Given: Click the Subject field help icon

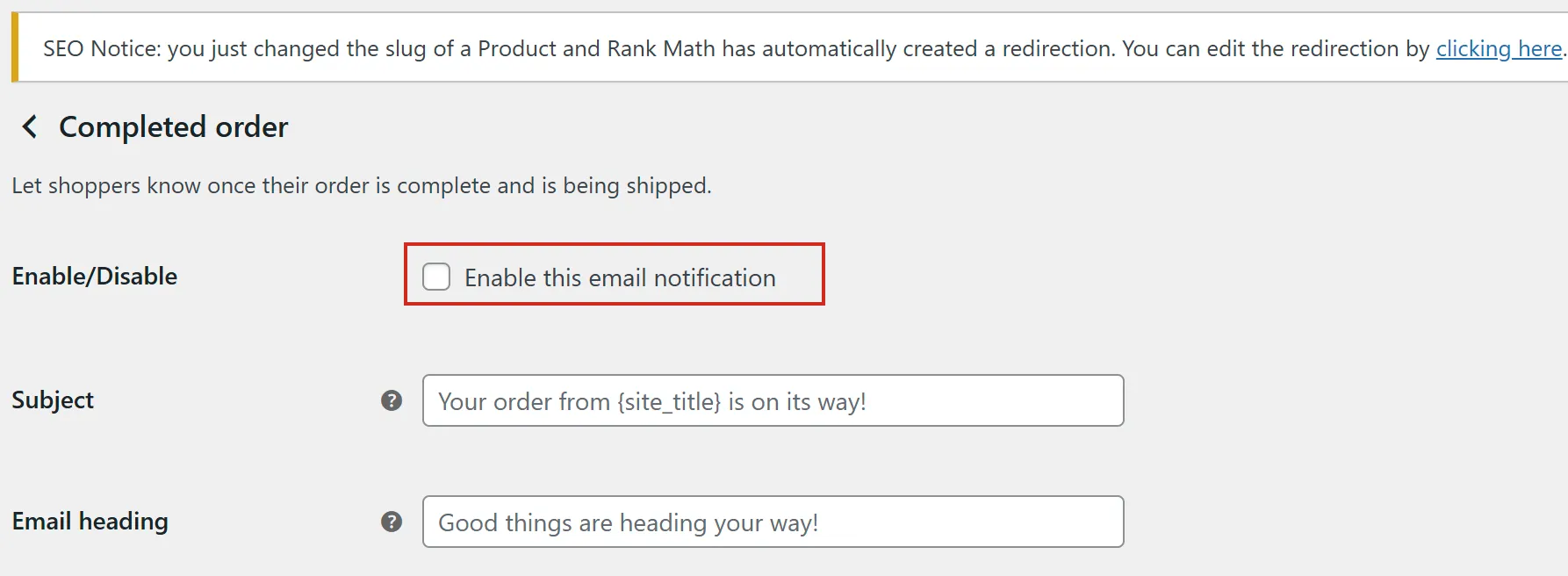Looking at the screenshot, I should coord(392,400).
